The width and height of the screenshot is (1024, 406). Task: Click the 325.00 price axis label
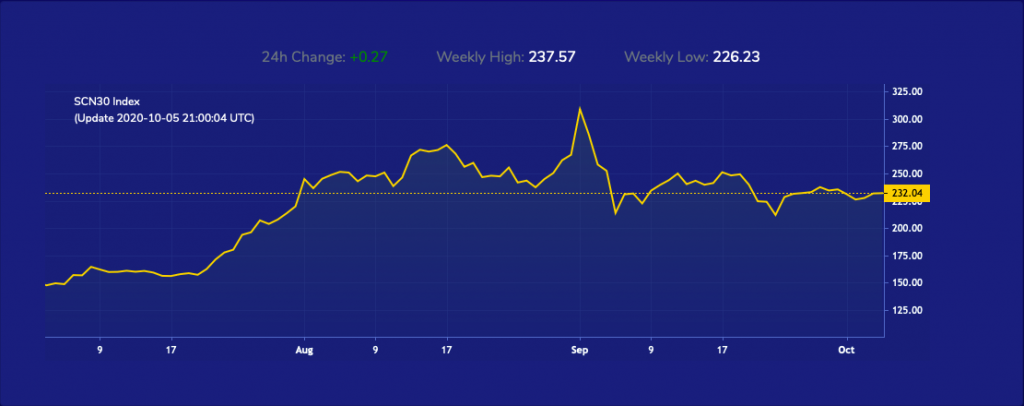click(x=906, y=92)
